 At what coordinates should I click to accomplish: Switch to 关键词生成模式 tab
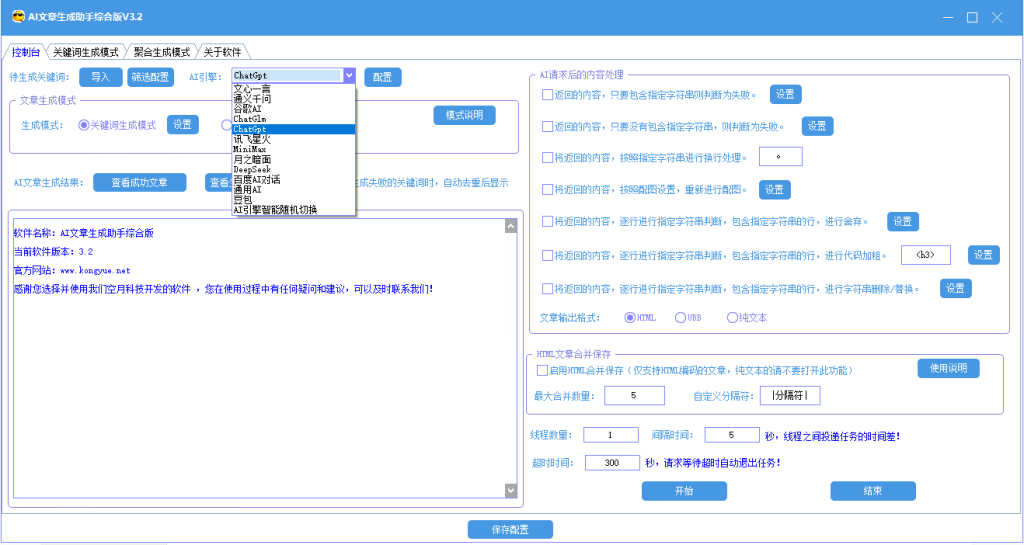click(x=86, y=52)
